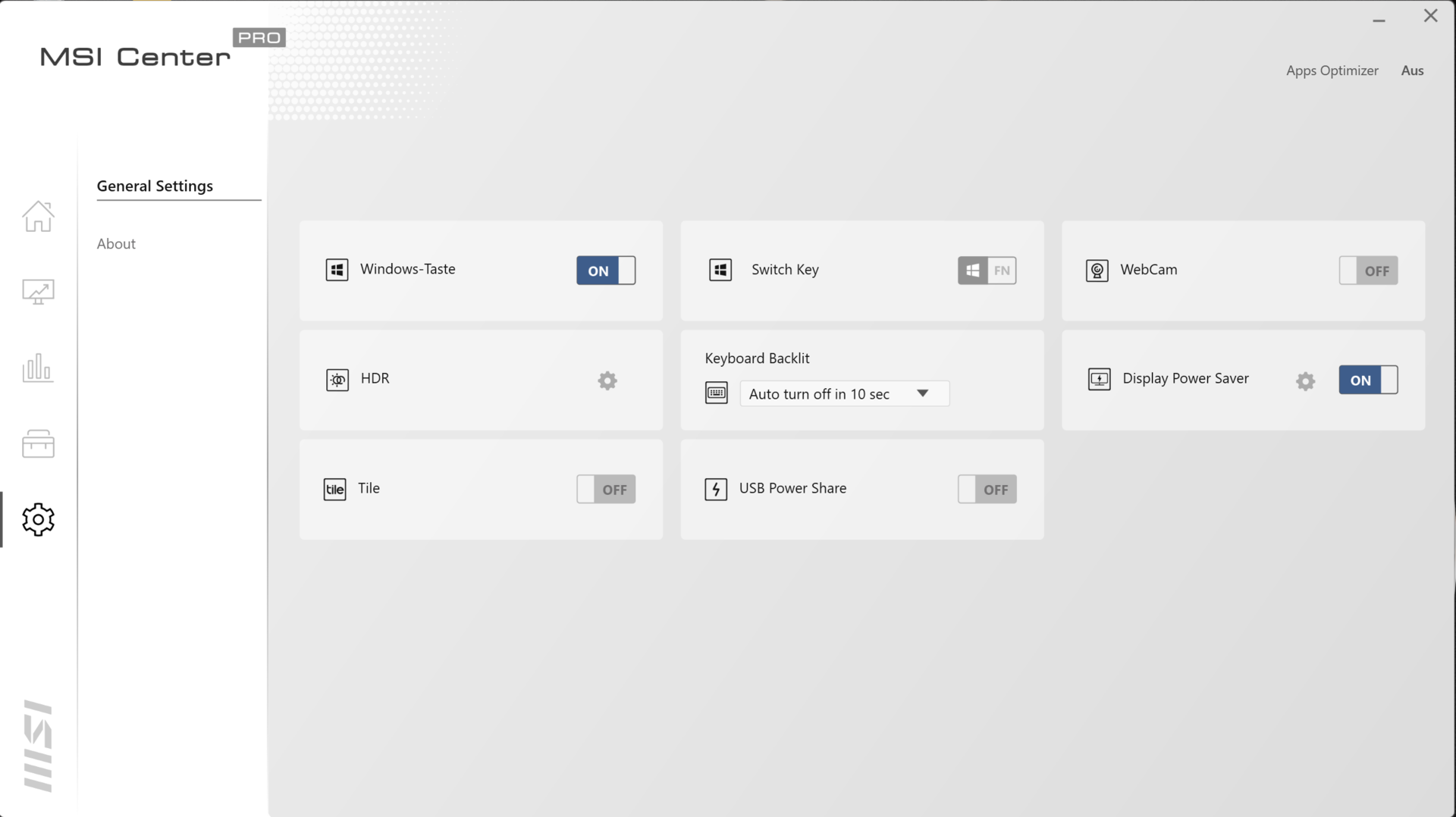Image resolution: width=1456 pixels, height=817 pixels.
Task: Click the Tile label
Action: tap(369, 488)
